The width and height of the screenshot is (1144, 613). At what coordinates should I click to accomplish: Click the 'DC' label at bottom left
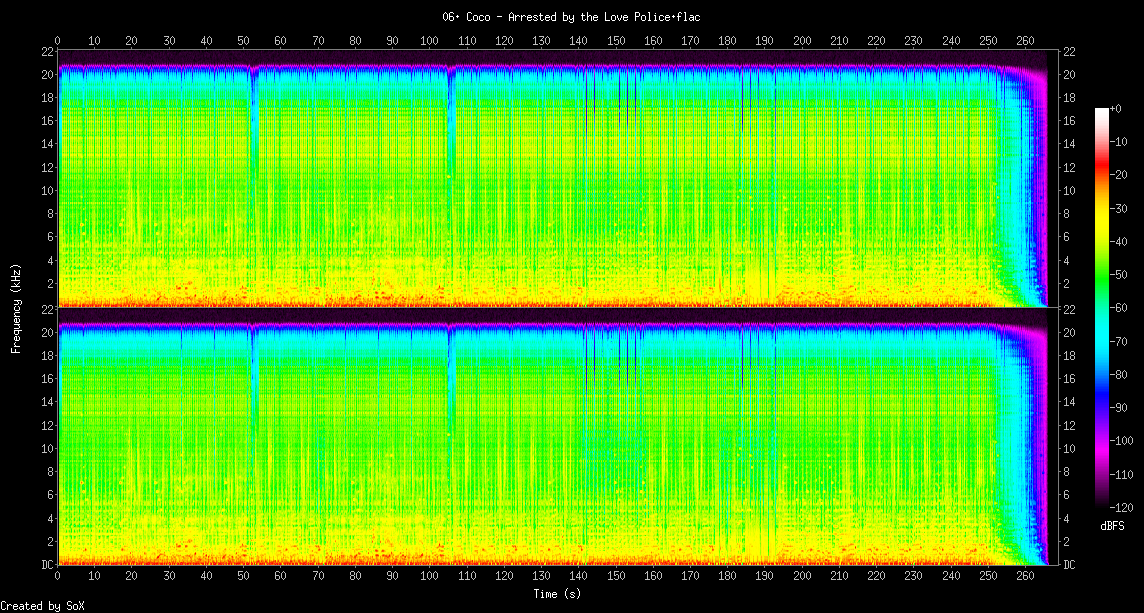(47, 565)
